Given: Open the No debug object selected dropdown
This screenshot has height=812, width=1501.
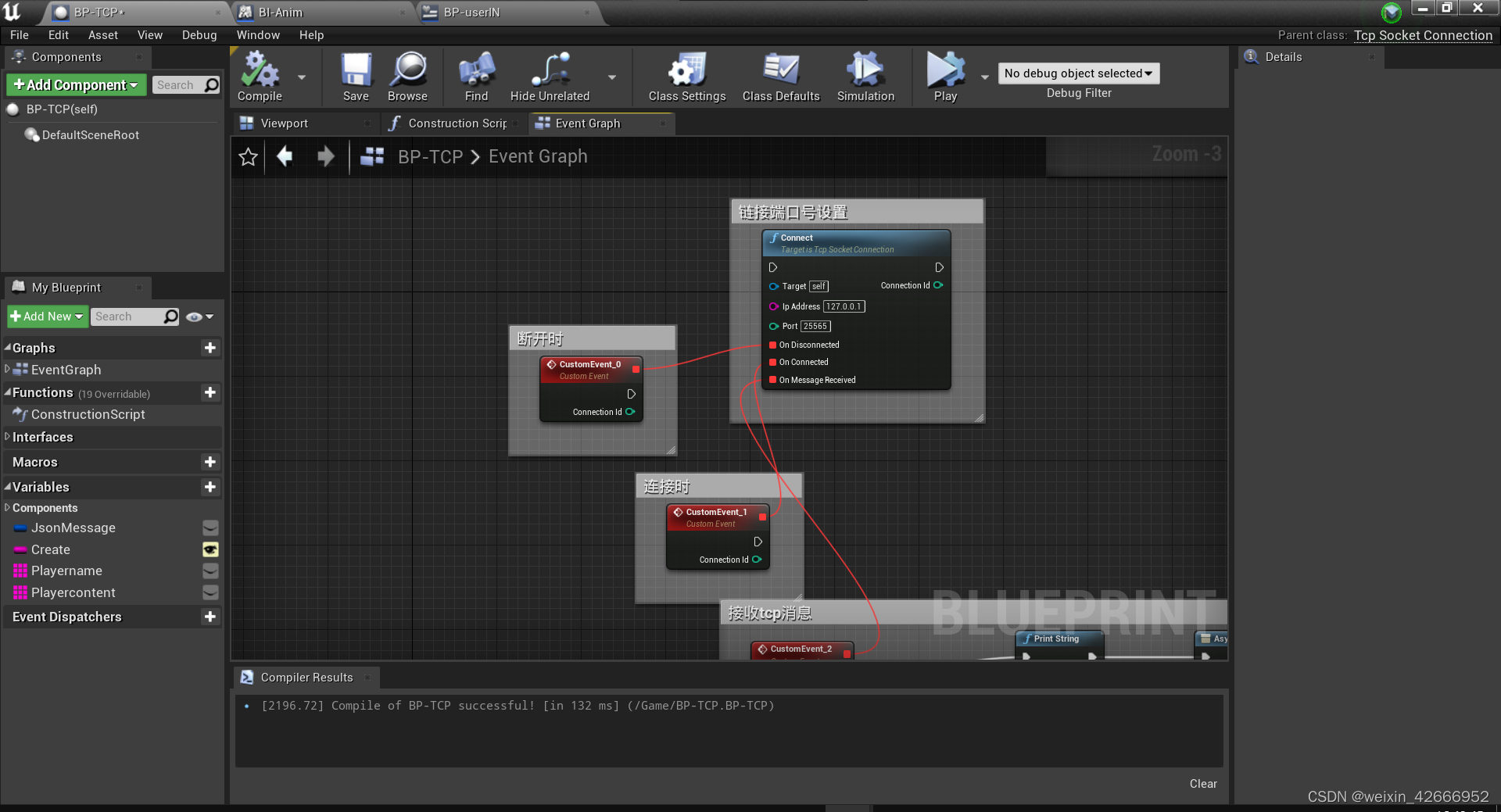Looking at the screenshot, I should (1078, 73).
